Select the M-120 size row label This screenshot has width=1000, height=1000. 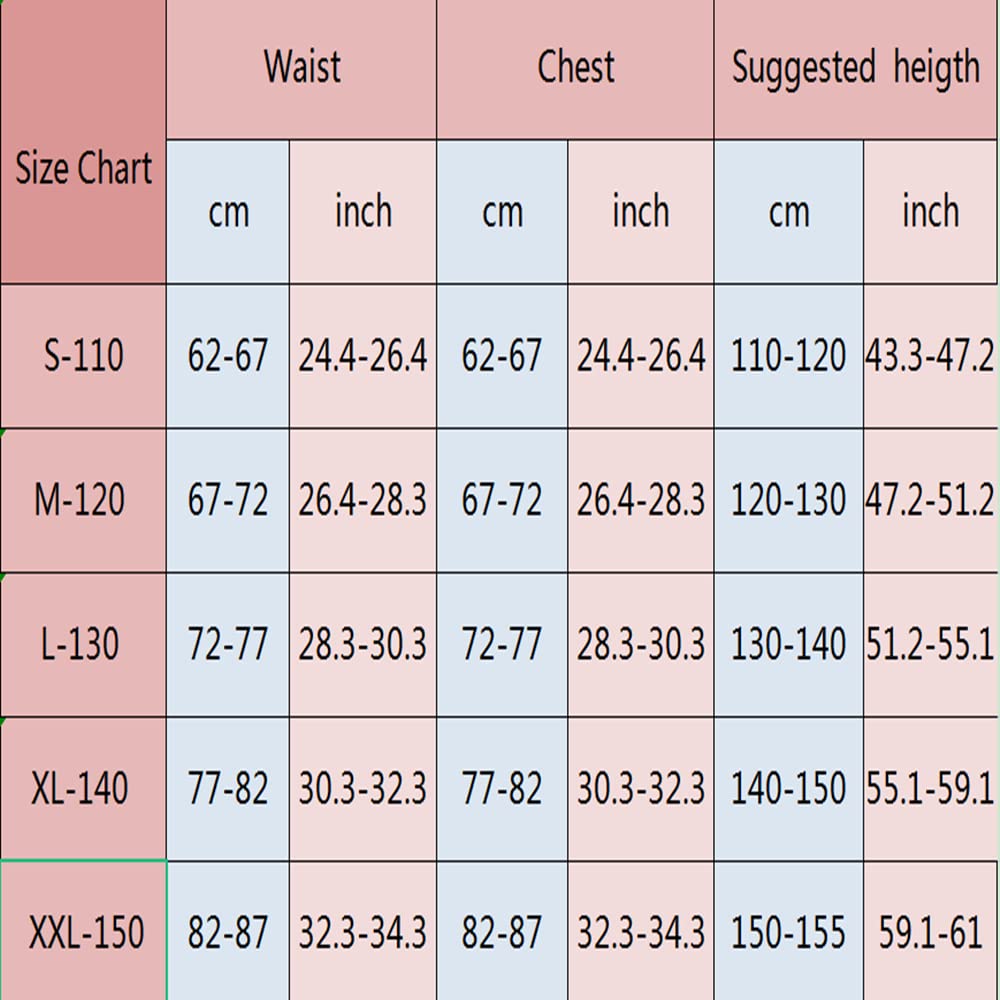(x=83, y=500)
